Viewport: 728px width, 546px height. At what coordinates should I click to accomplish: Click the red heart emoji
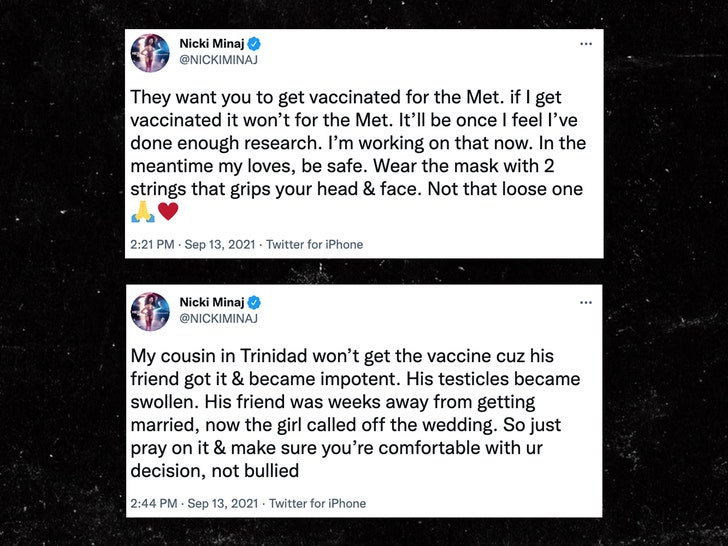[167, 212]
